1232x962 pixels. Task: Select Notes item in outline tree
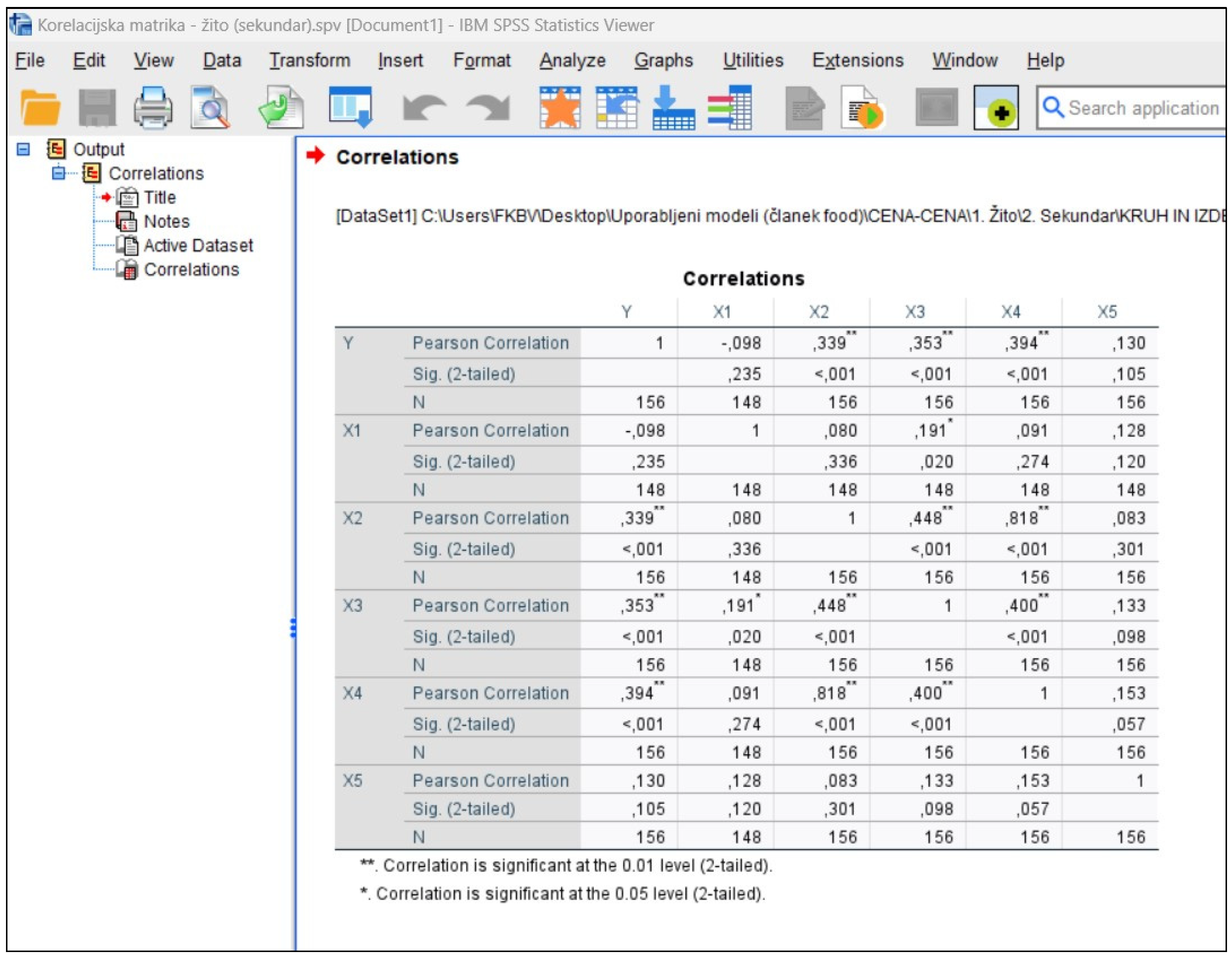point(167,222)
